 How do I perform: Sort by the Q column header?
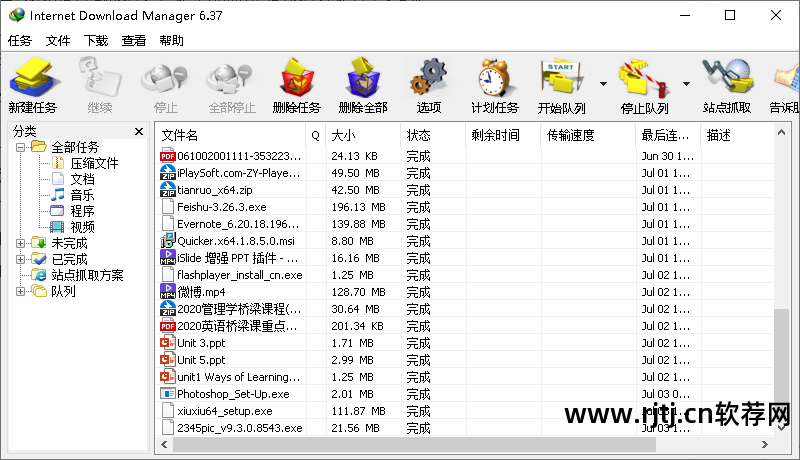tap(315, 135)
